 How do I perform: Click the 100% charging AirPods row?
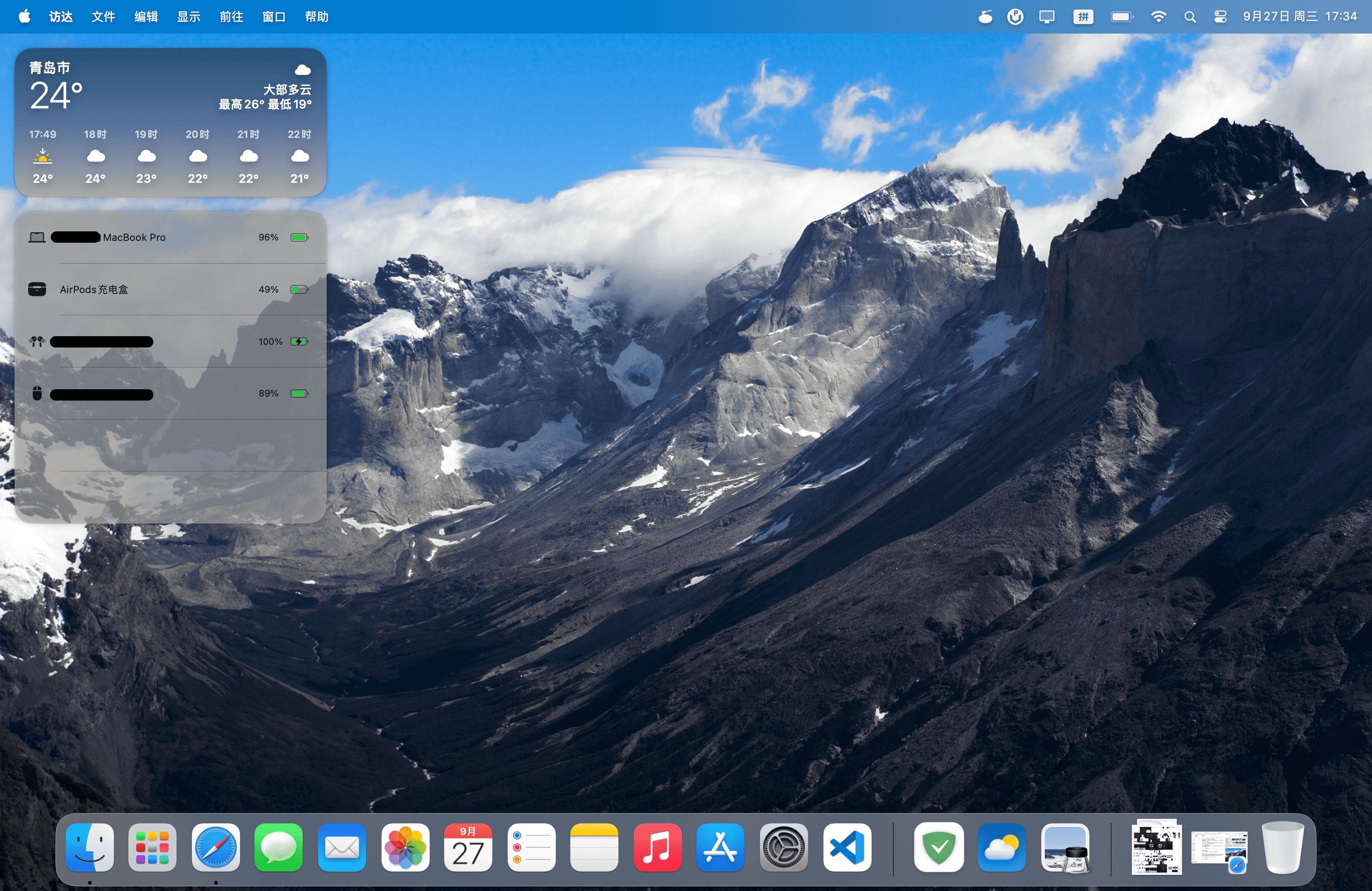[x=170, y=342]
